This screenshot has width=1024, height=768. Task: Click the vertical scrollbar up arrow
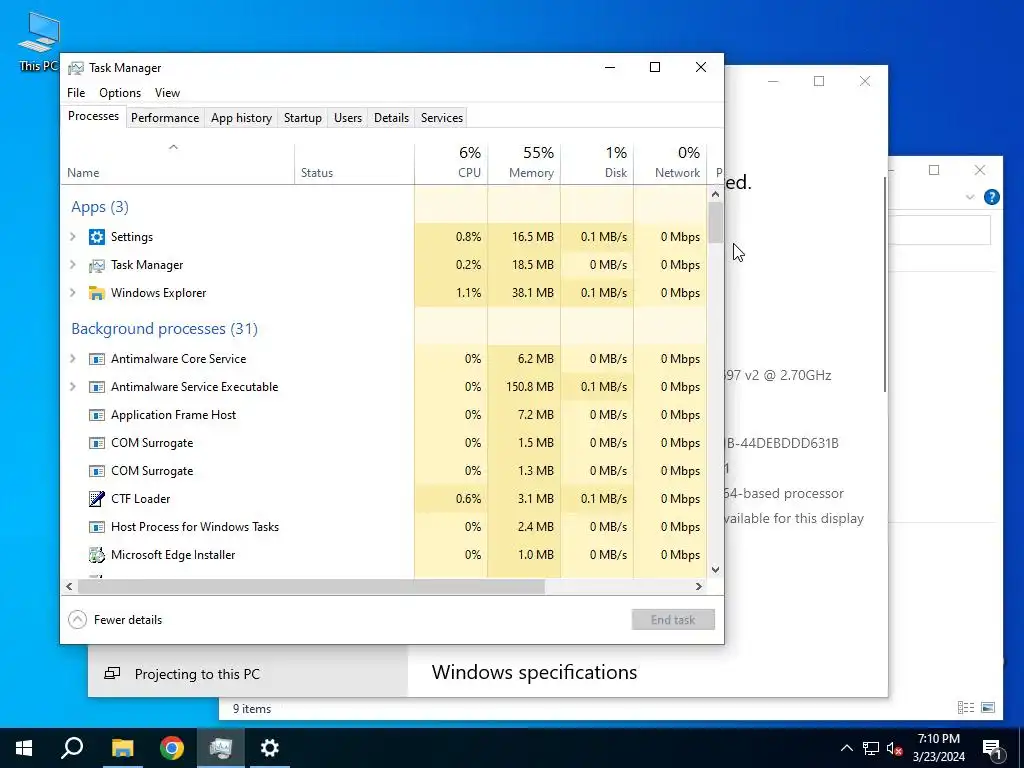(x=715, y=194)
